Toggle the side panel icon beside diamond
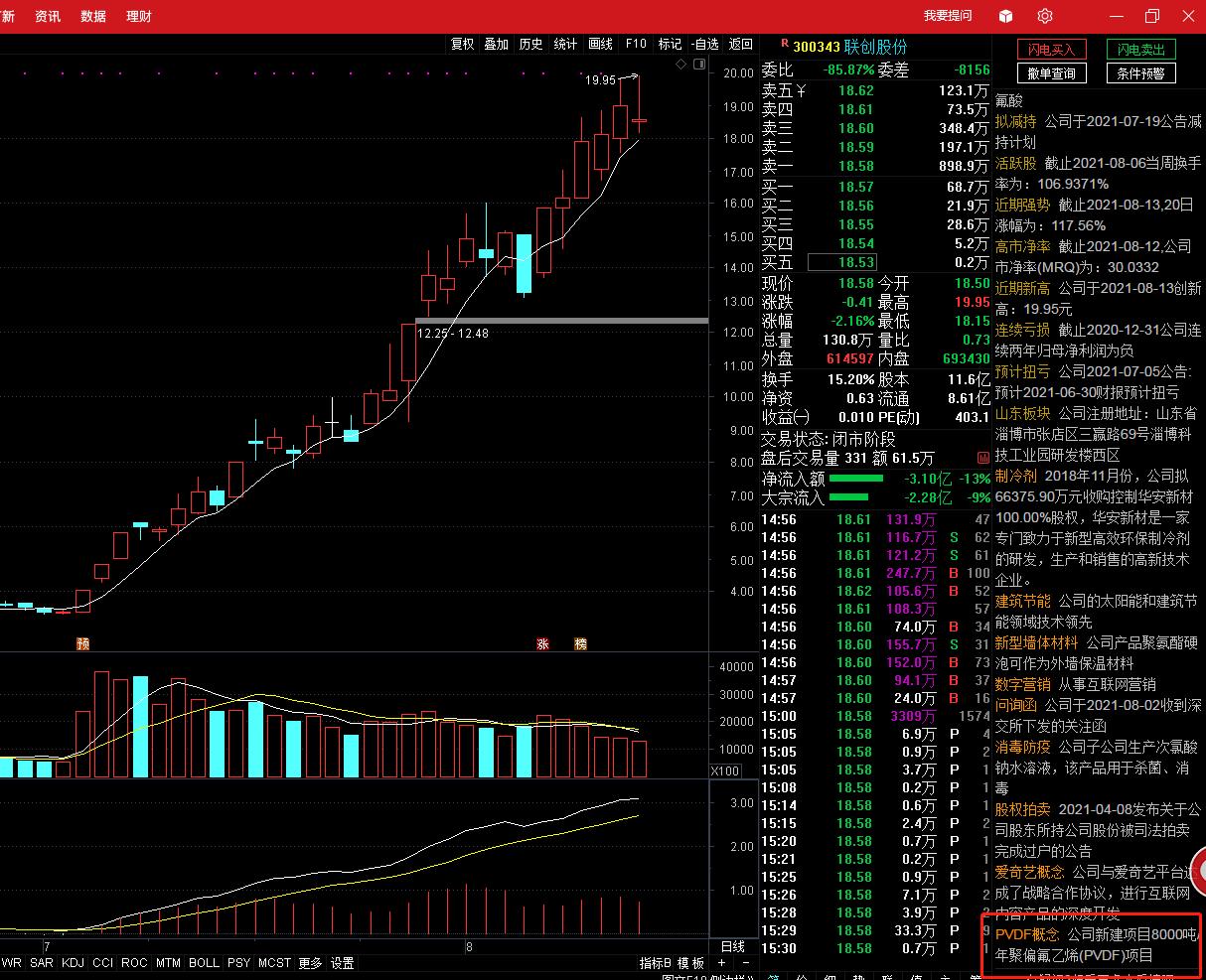This screenshot has height=980, width=1206. (x=698, y=65)
